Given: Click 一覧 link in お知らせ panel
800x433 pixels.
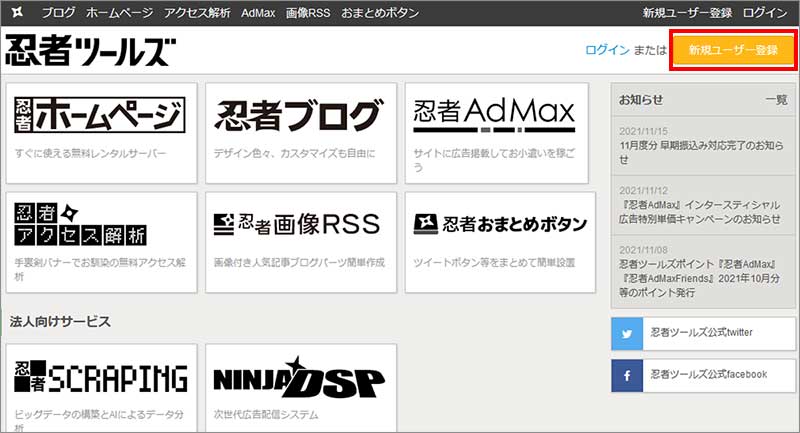Looking at the screenshot, I should click(776, 100).
